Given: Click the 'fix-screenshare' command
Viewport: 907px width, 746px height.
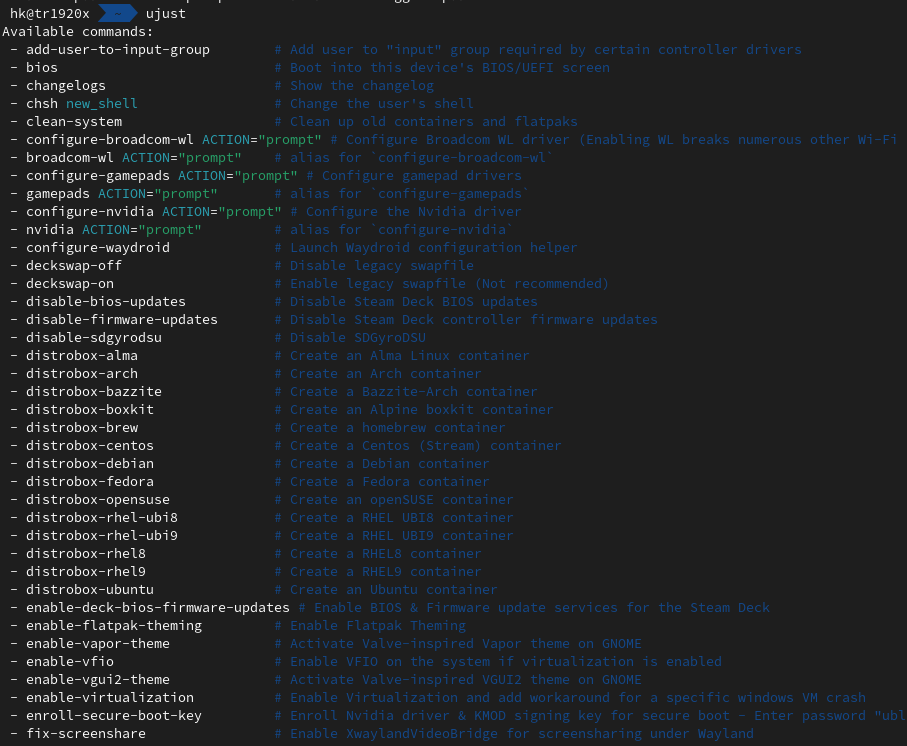Looking at the screenshot, I should [86, 733].
